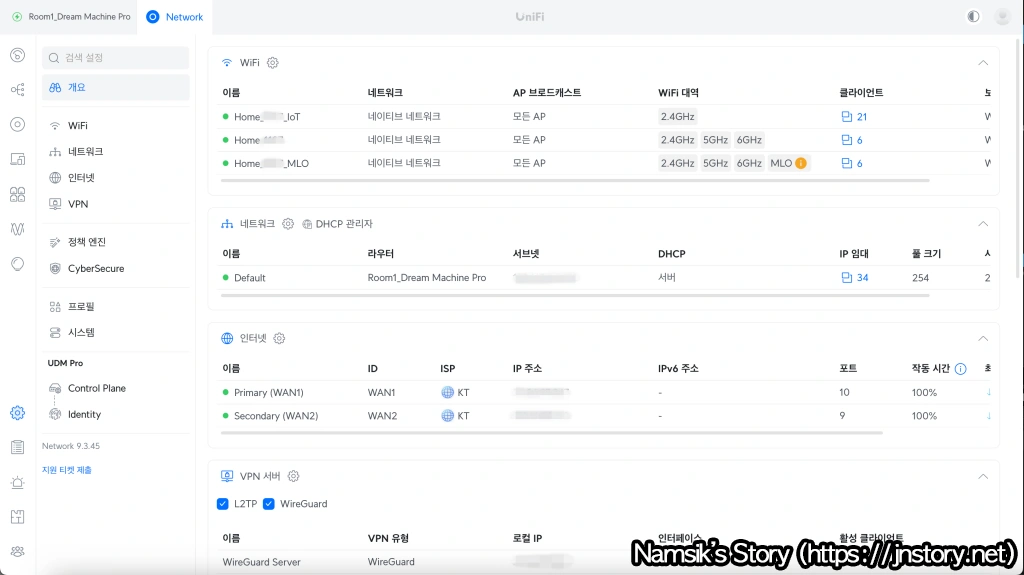Collapse the 네트워크 section chevron
The width and height of the screenshot is (1024, 575).
point(982,224)
